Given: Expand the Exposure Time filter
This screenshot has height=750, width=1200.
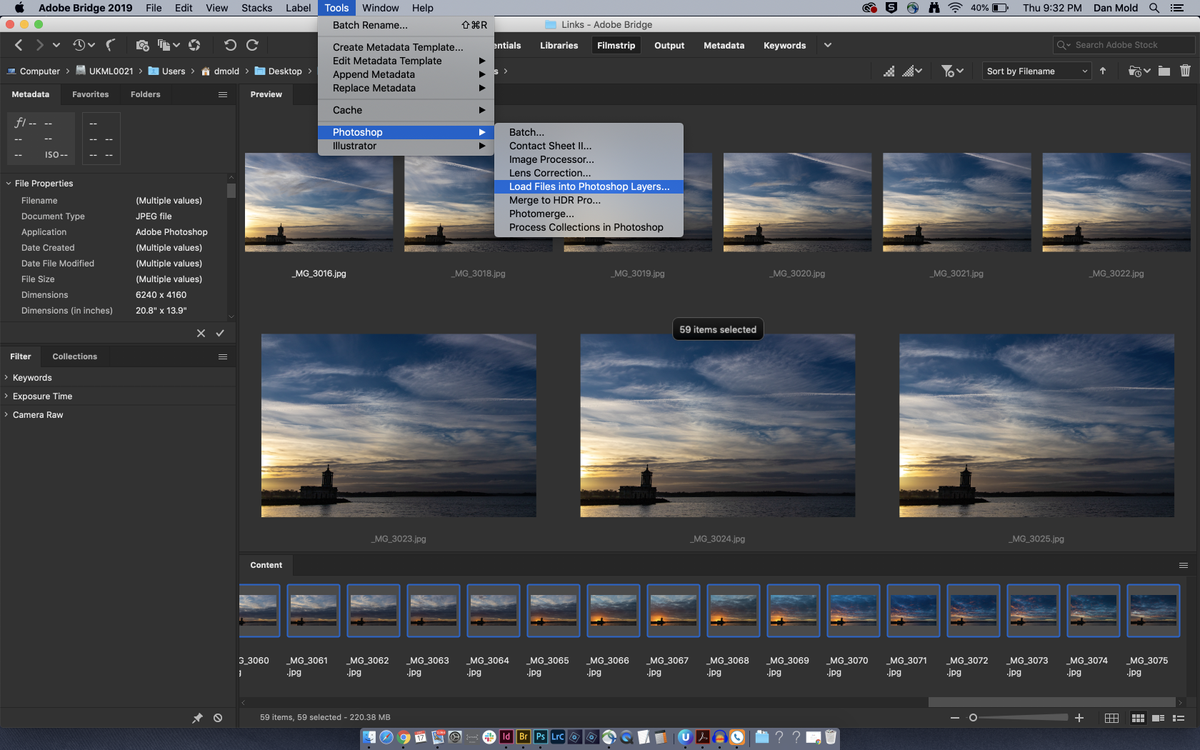Looking at the screenshot, I should (x=40, y=396).
